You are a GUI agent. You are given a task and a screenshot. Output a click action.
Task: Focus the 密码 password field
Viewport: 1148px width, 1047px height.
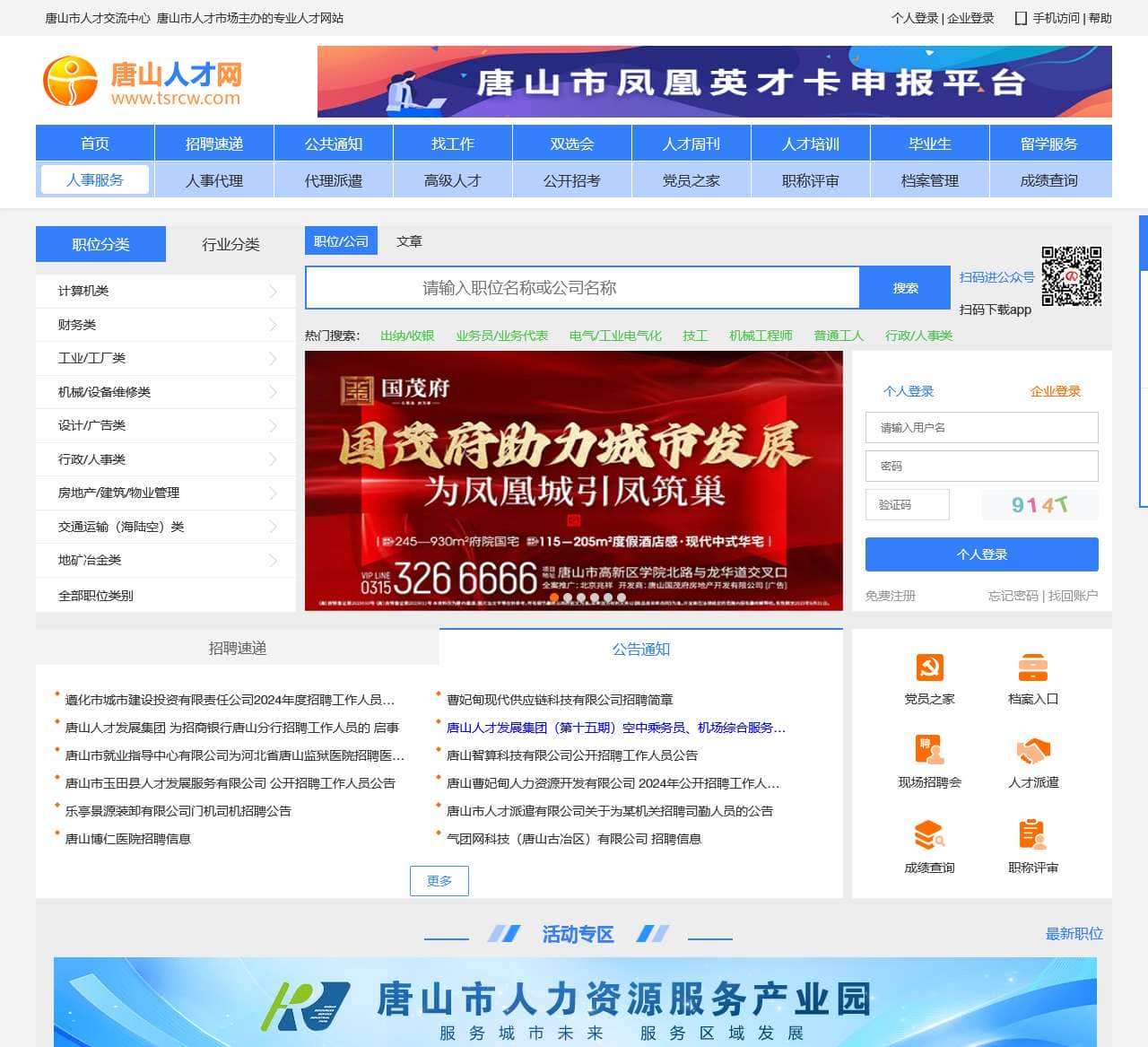982,467
